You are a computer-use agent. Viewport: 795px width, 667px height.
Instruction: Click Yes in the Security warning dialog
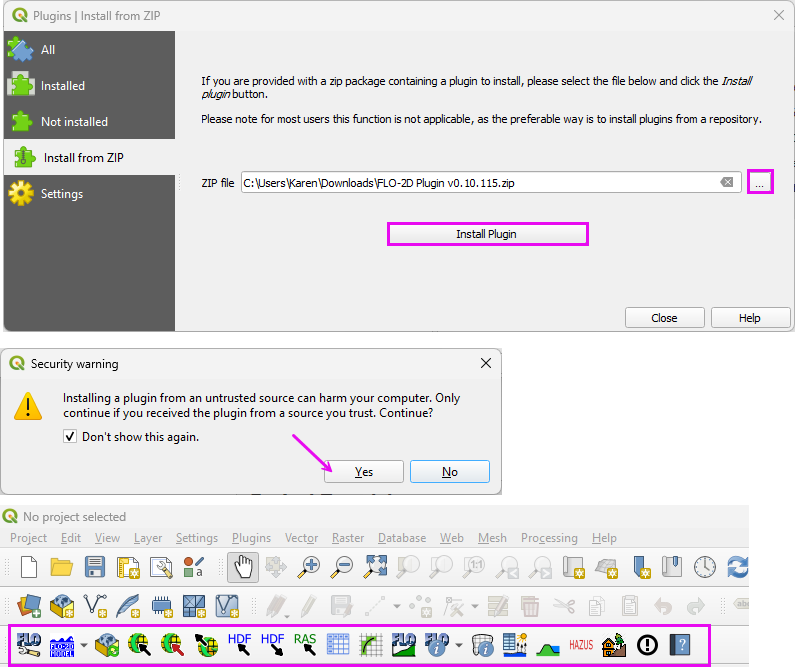pos(363,472)
